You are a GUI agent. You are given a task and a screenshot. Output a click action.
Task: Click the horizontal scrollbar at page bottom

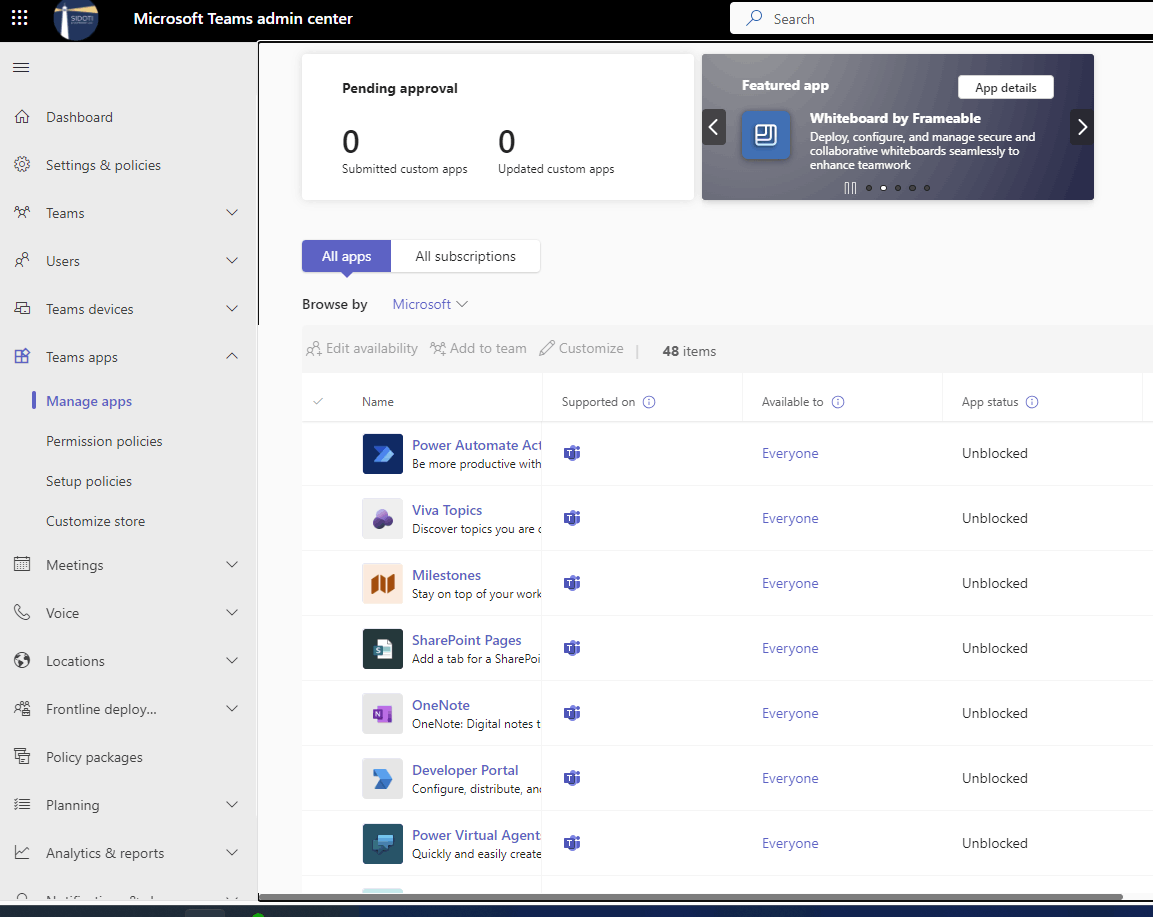point(690,897)
